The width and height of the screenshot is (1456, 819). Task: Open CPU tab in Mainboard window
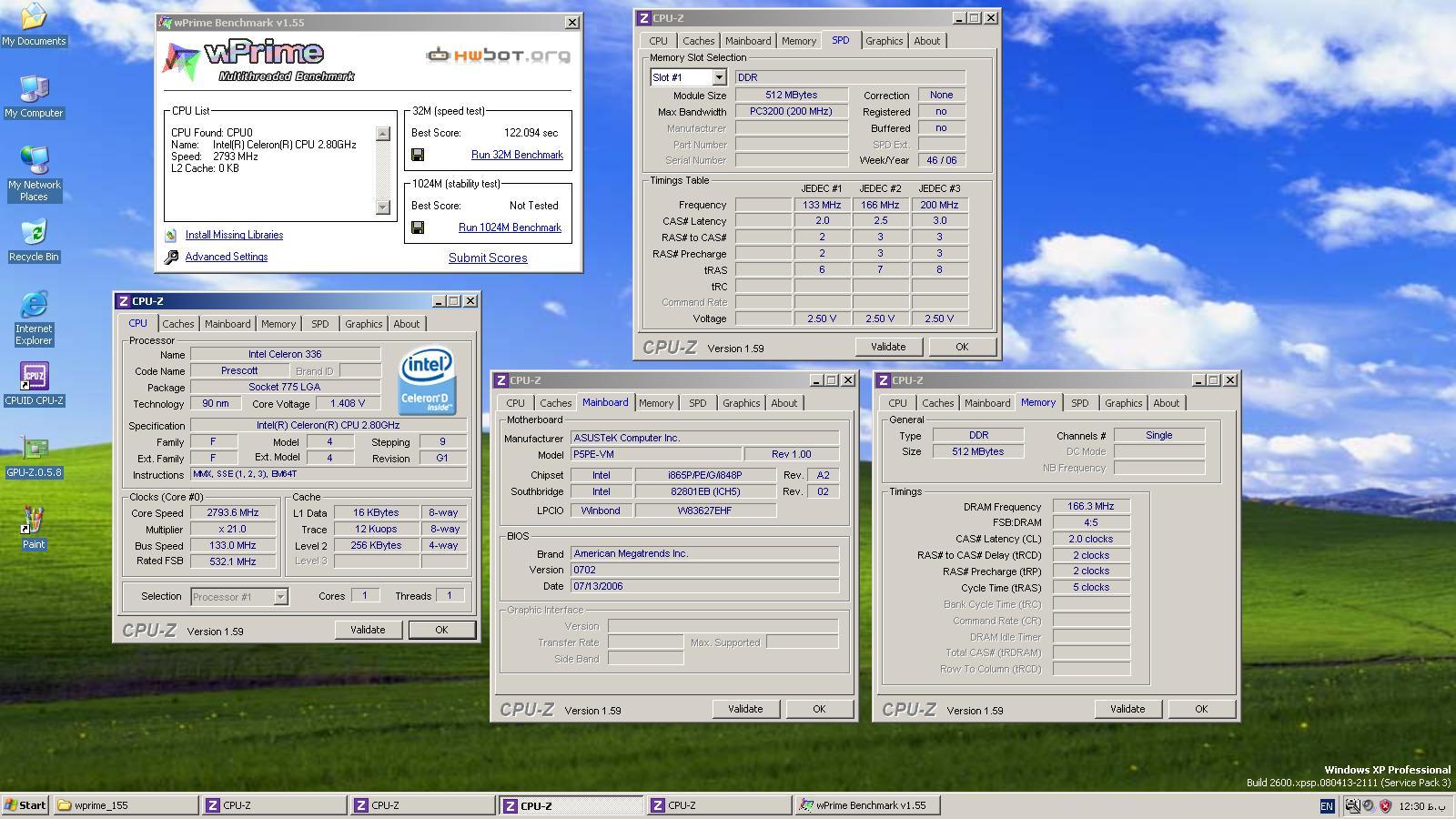pyautogui.click(x=515, y=403)
